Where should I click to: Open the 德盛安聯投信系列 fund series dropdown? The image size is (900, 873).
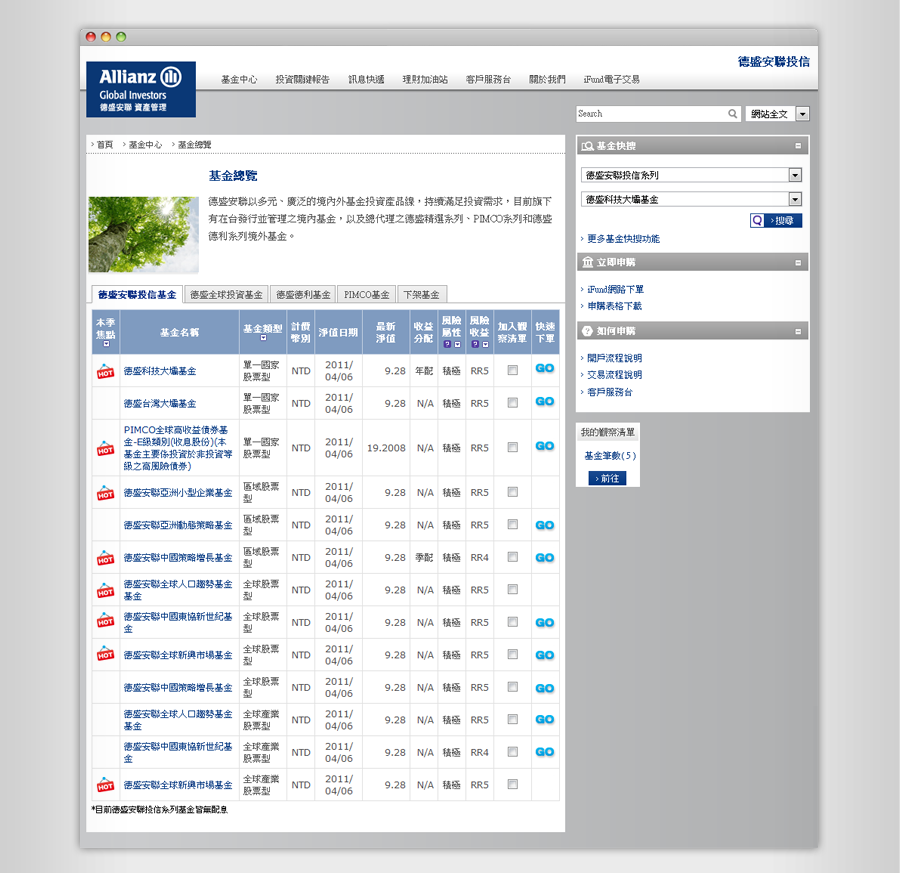pos(795,175)
